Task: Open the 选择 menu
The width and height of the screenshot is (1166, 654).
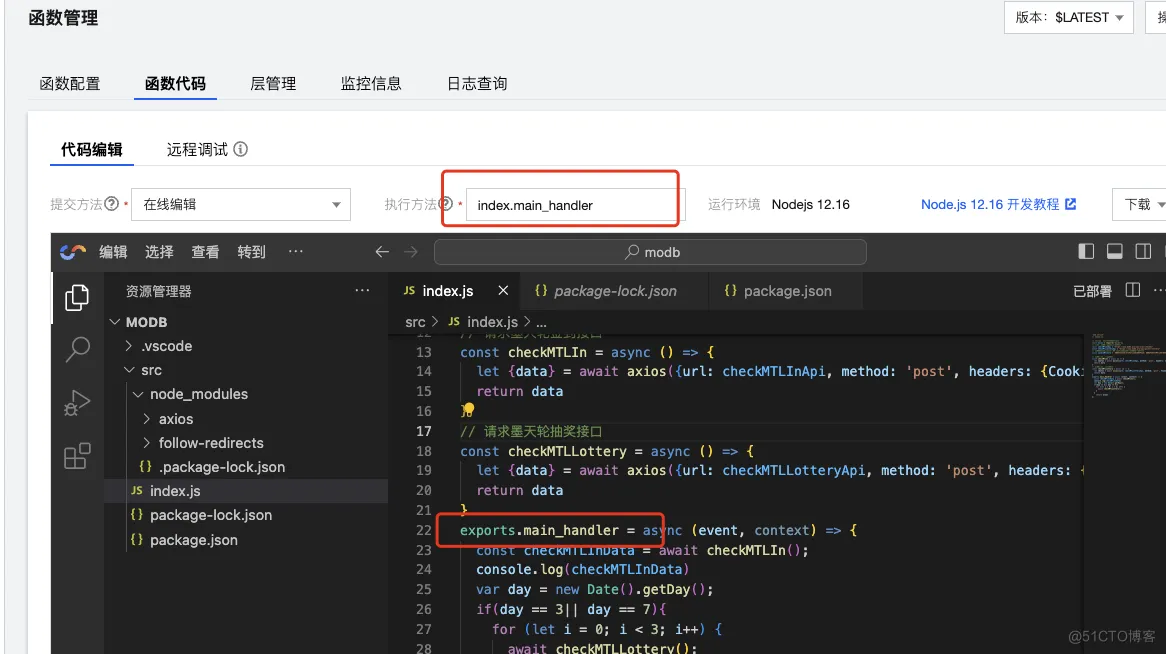Action: tap(159, 252)
